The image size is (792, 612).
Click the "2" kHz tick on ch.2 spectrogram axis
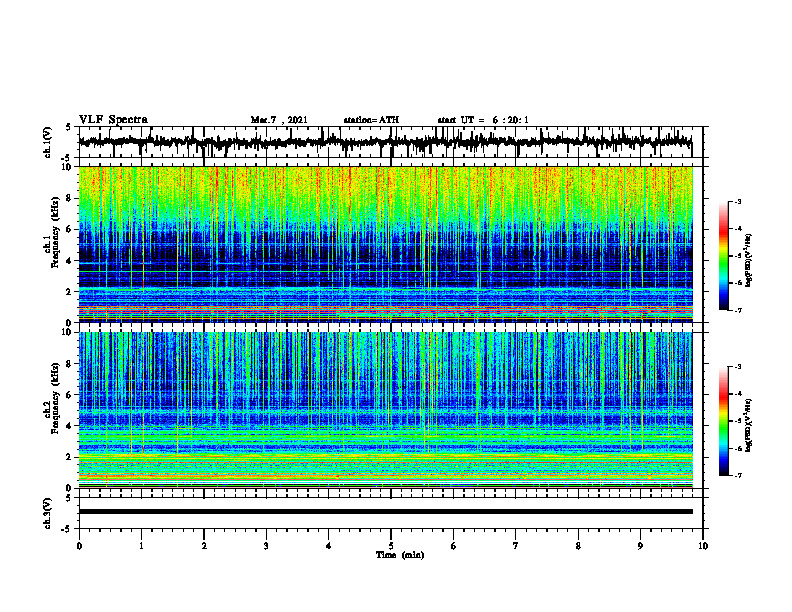tap(70, 457)
